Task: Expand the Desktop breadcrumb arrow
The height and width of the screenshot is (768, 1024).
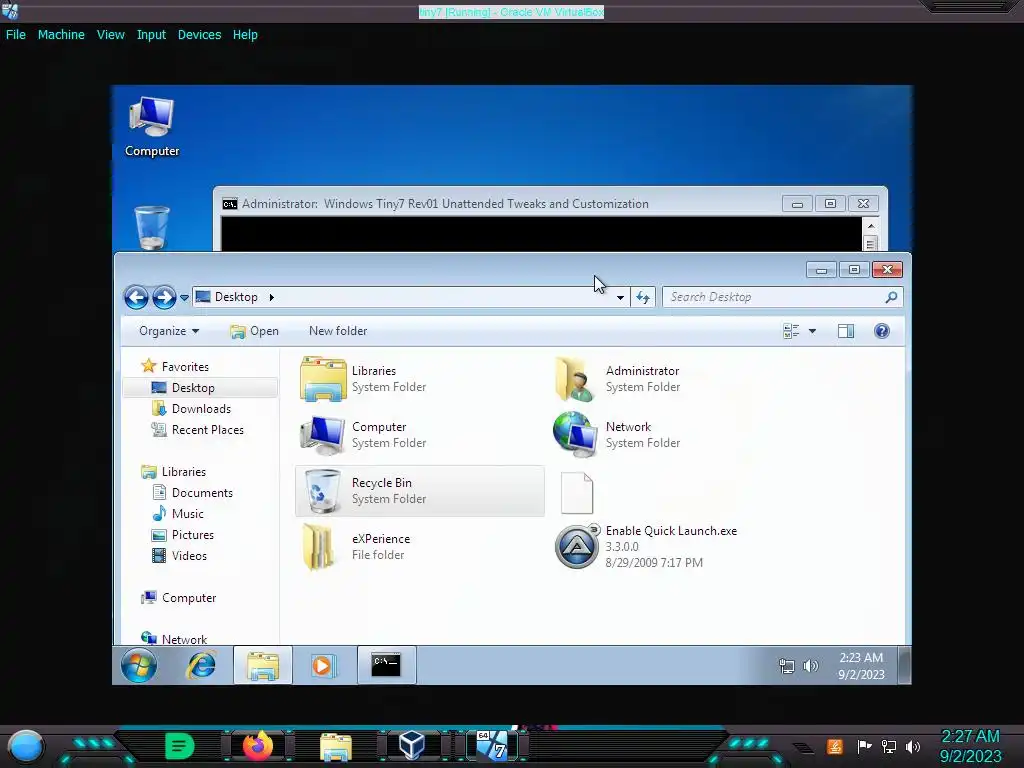Action: (272, 297)
